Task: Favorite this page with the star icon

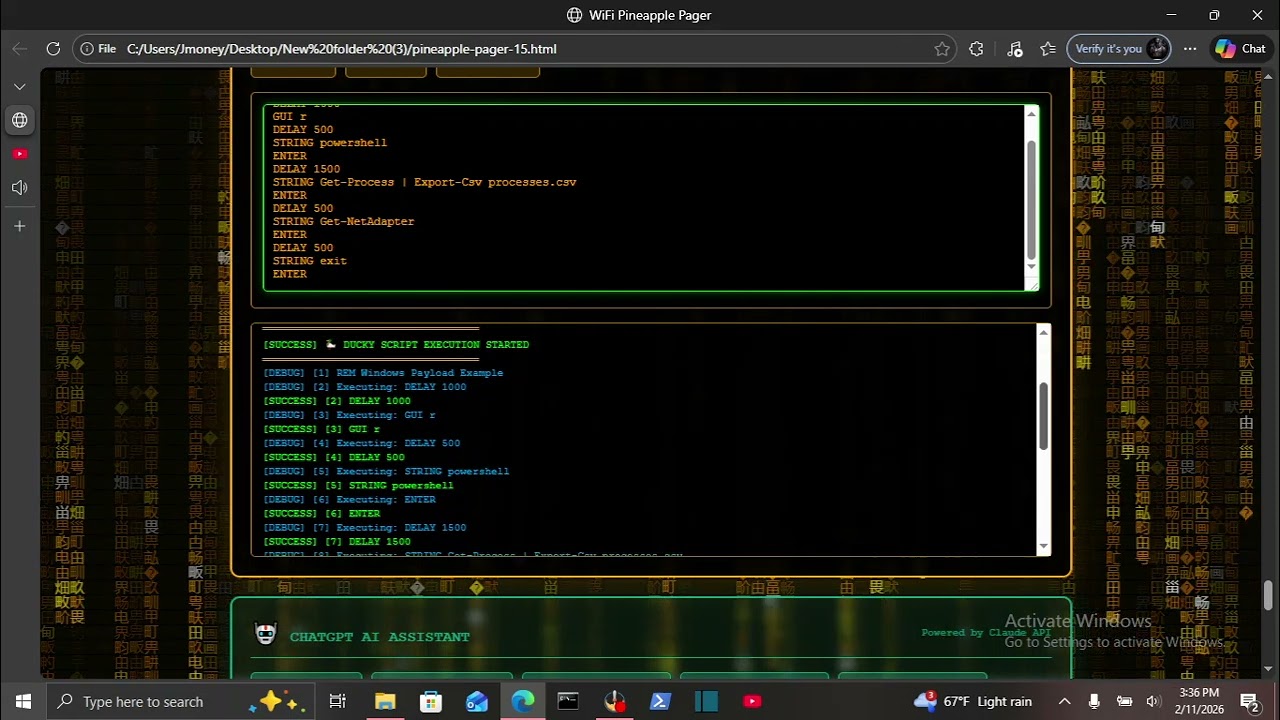Action: pyautogui.click(x=942, y=48)
